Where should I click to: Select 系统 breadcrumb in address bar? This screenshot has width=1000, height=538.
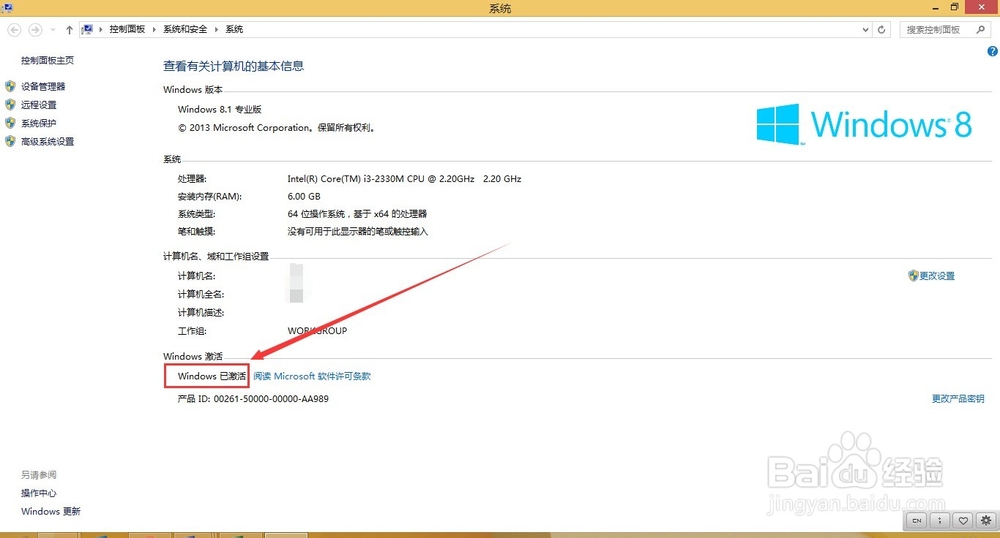coord(234,29)
